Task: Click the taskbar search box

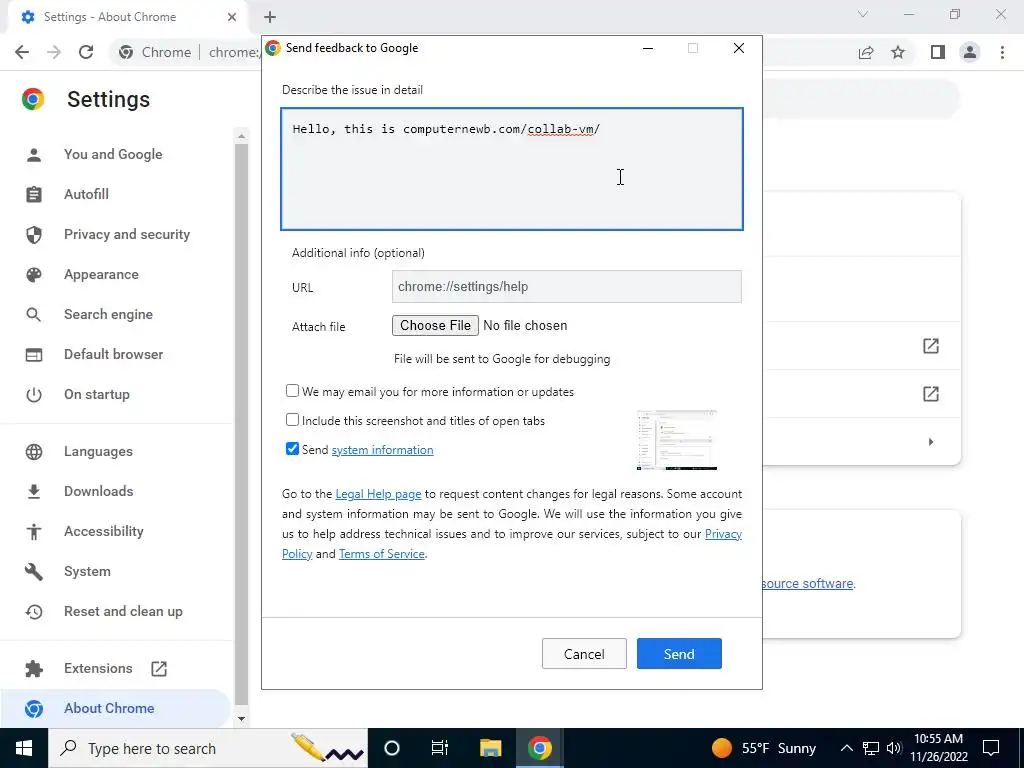Action: [208, 748]
